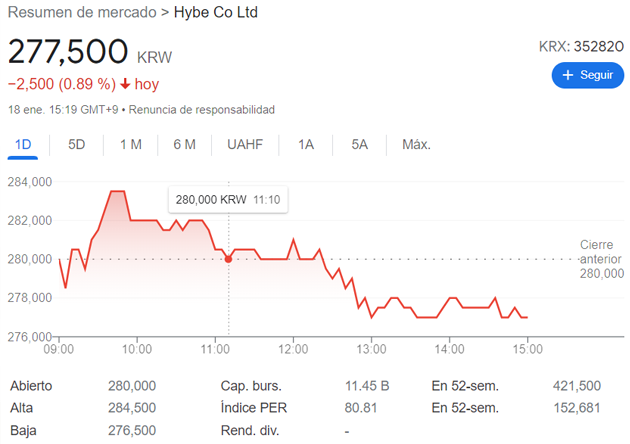Select the 1D time range tab
The height and width of the screenshot is (444, 630).
(23, 144)
